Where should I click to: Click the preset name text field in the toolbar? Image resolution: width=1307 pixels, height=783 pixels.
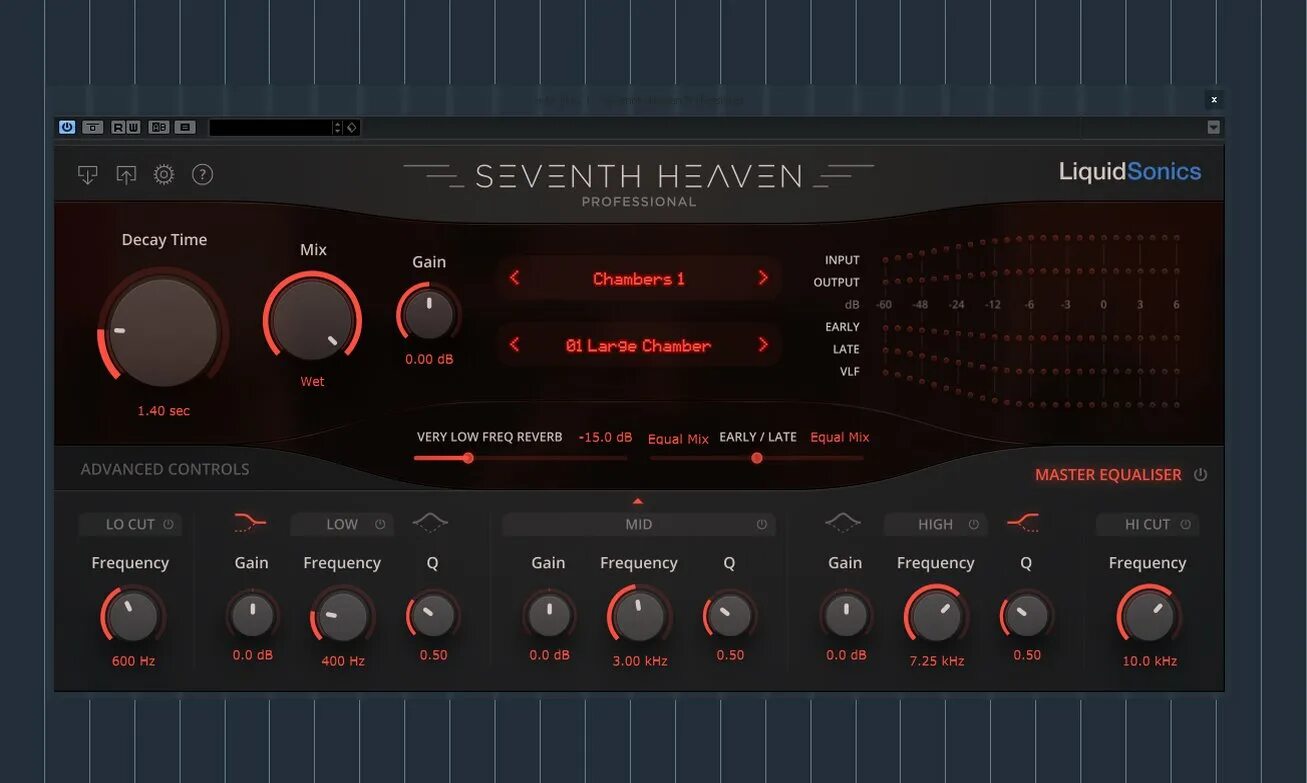270,127
